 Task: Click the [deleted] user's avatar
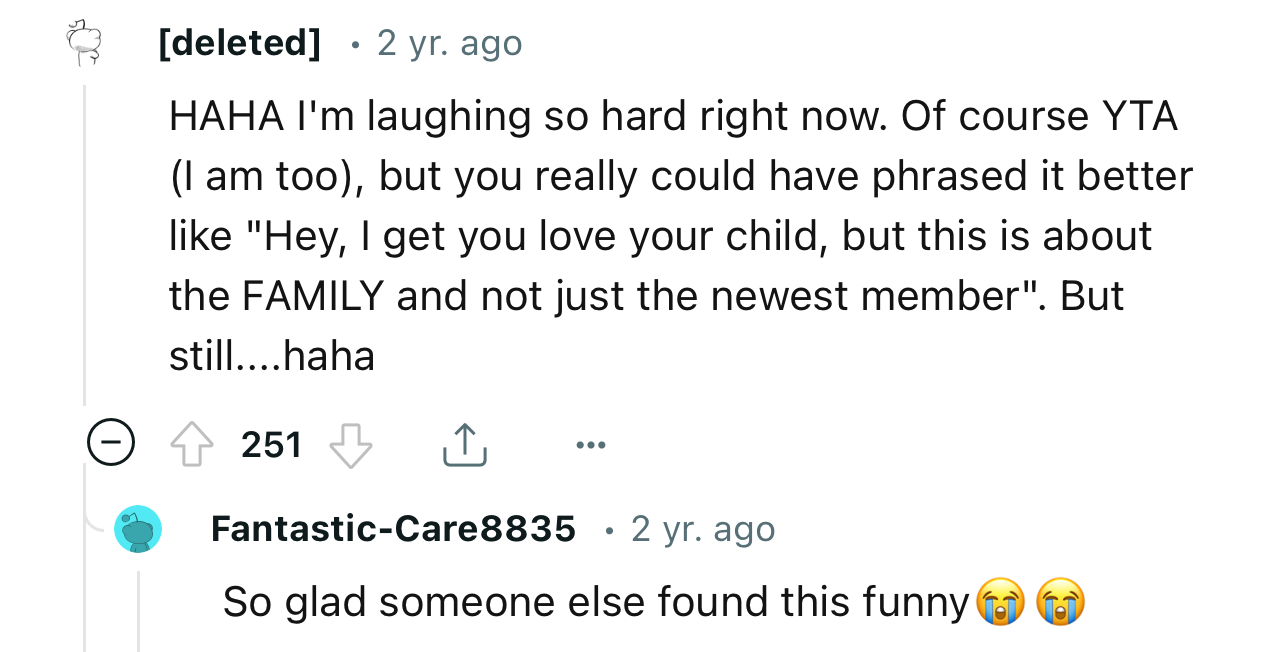tap(85, 42)
